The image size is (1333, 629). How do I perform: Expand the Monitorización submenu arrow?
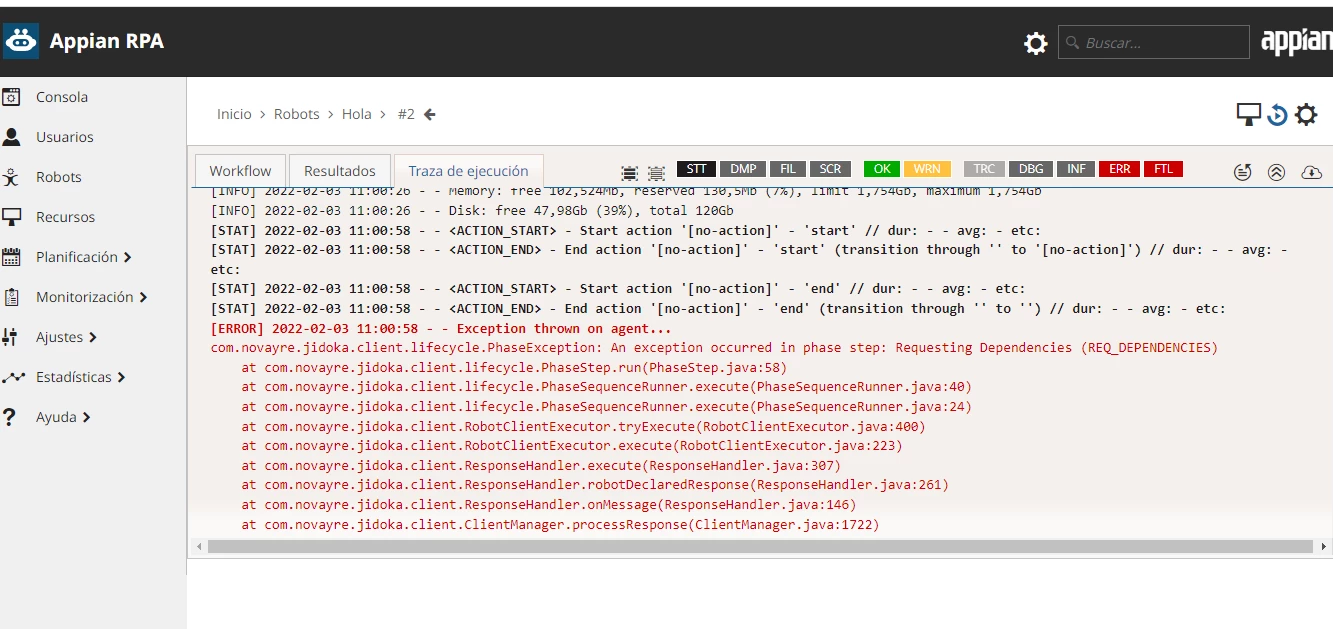(x=143, y=297)
